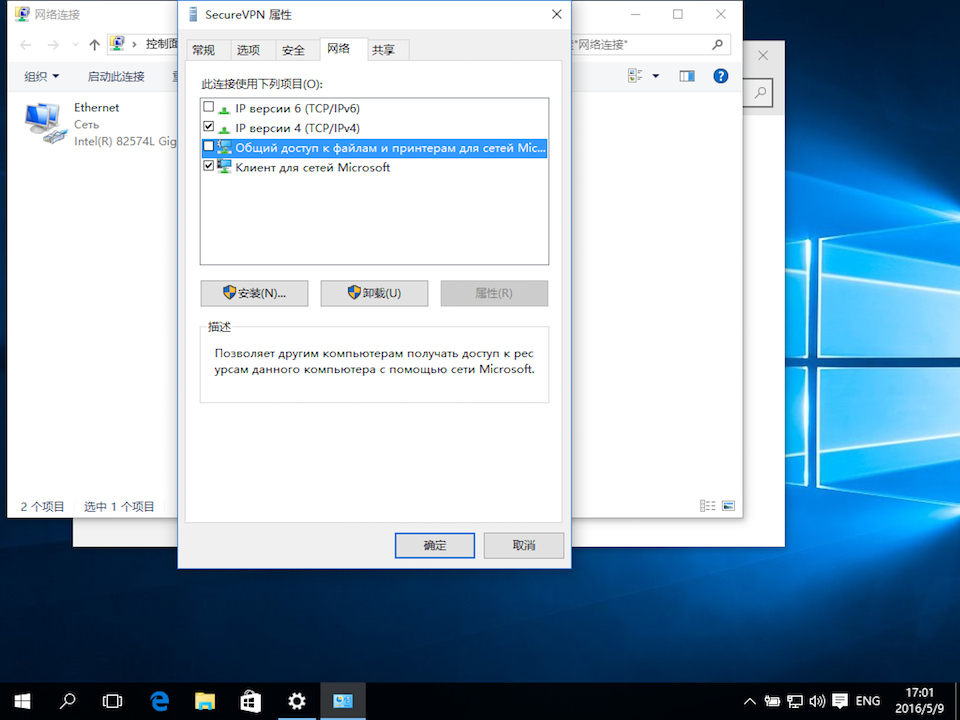Uncheck Клиент для сетей Microsoft checkbox
The height and width of the screenshot is (720, 960).
point(209,166)
